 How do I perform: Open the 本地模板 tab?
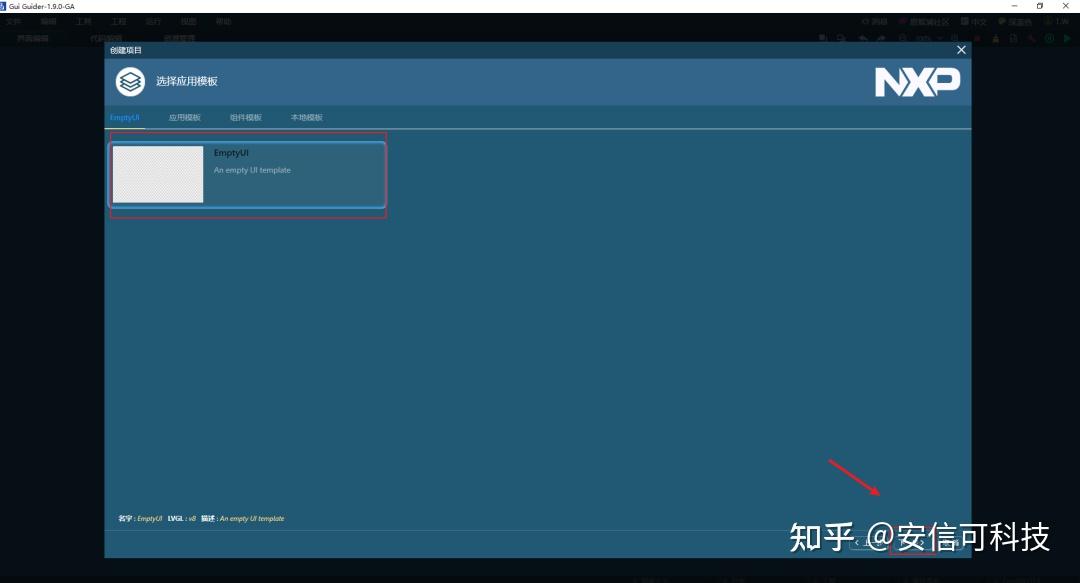(x=307, y=117)
